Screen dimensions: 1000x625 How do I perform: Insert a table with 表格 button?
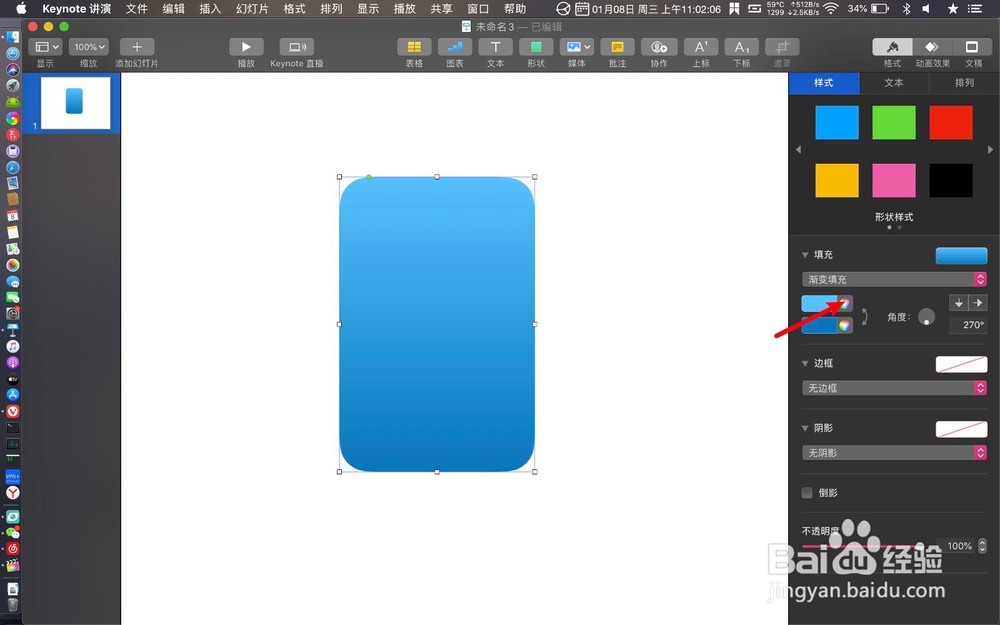[414, 47]
